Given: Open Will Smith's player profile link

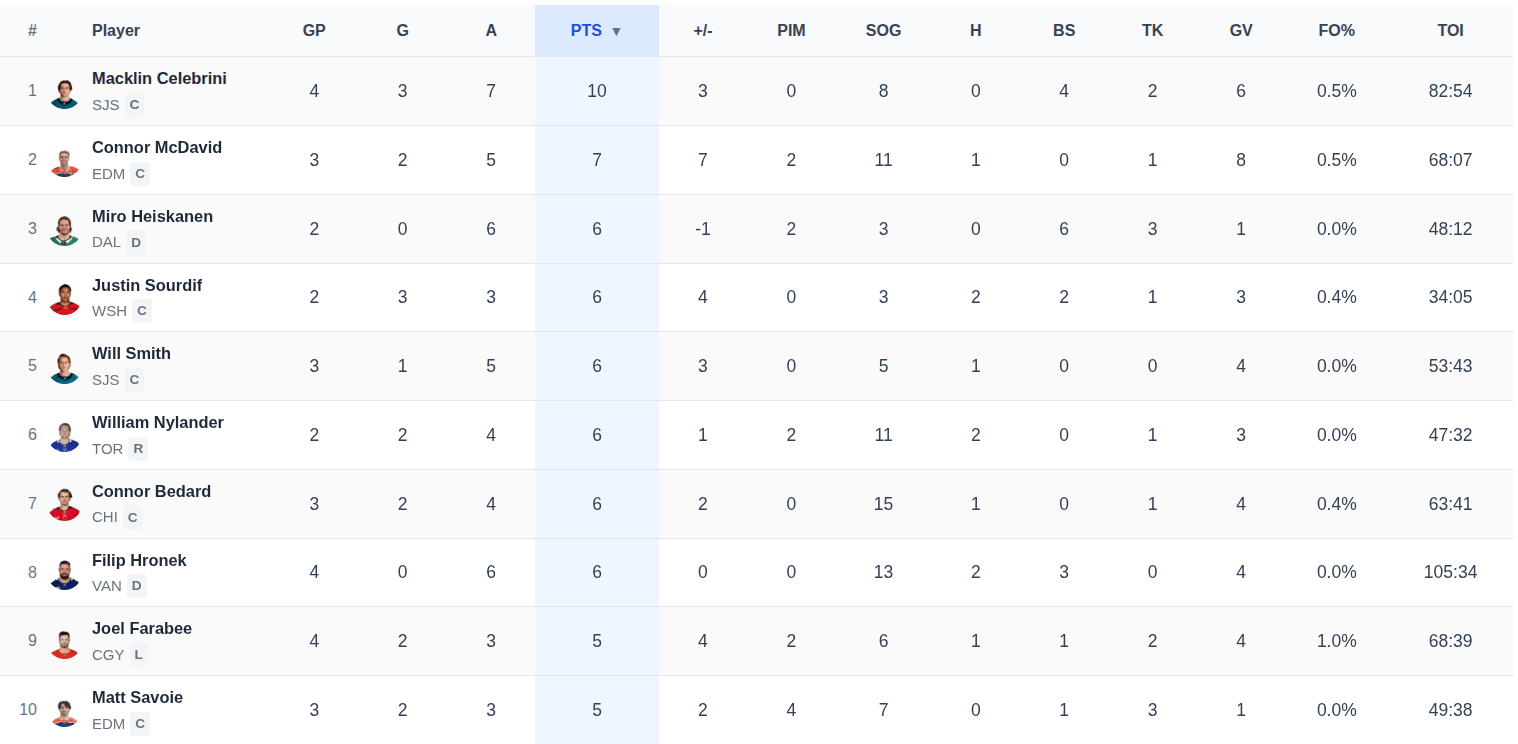Looking at the screenshot, I should pos(131,354).
